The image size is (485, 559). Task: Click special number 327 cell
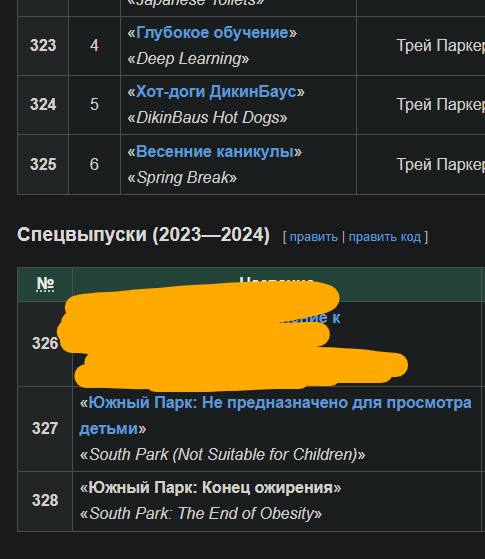[x=45, y=429]
